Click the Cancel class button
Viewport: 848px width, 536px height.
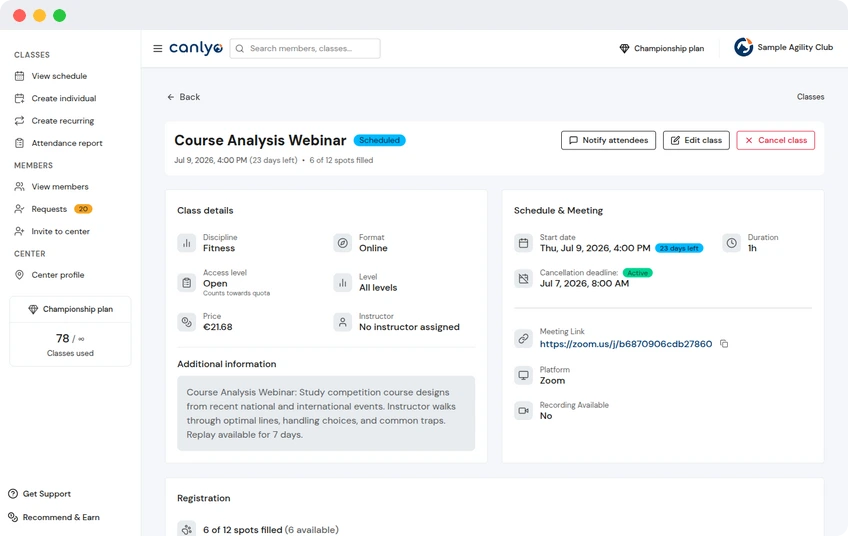[776, 140]
